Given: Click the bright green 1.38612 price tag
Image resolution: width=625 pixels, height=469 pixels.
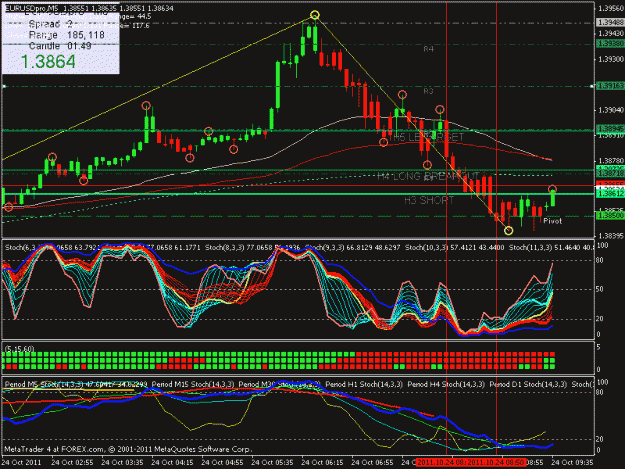Looking at the screenshot, I should point(610,194).
